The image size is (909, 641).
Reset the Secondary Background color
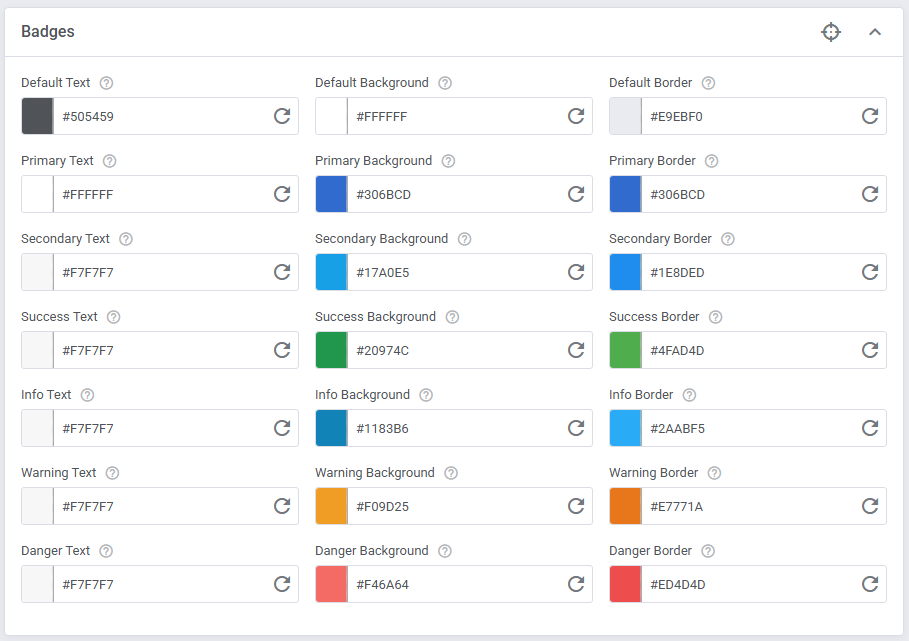[576, 272]
